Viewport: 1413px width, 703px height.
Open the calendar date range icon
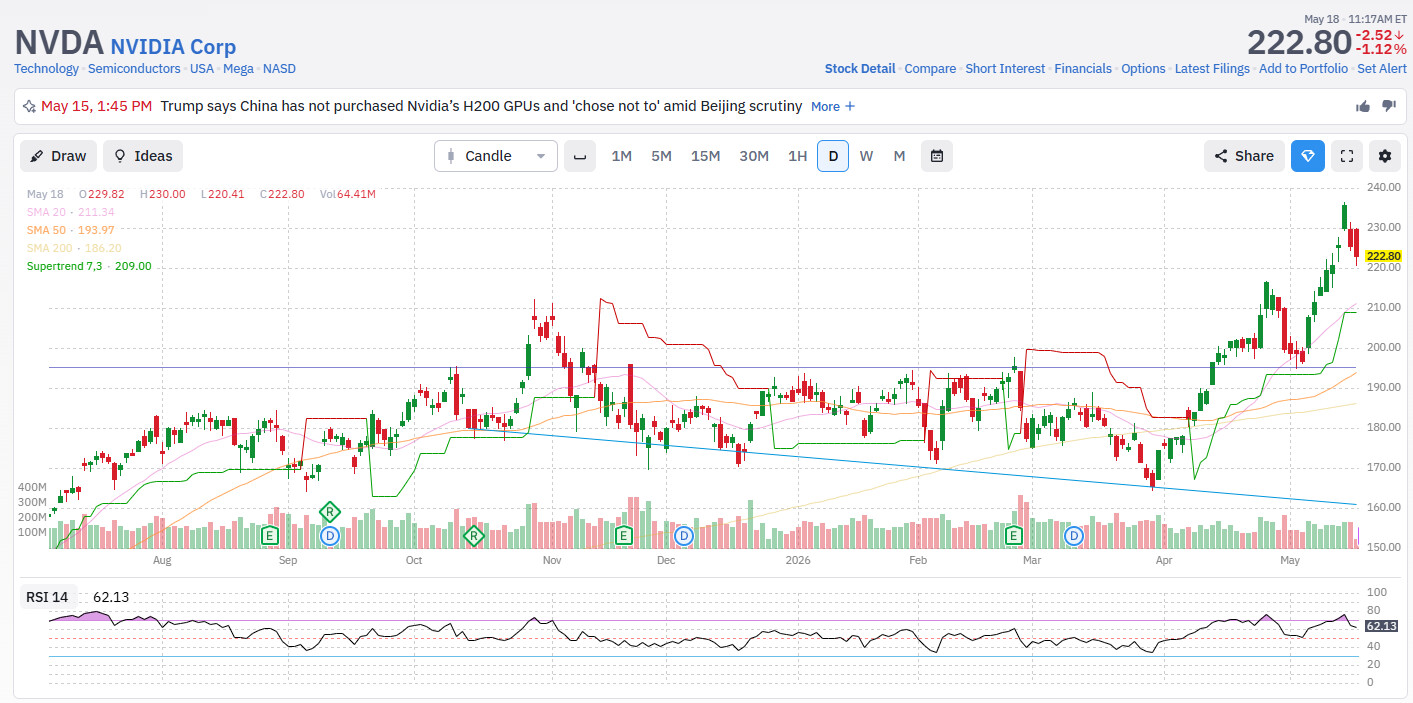coord(937,156)
